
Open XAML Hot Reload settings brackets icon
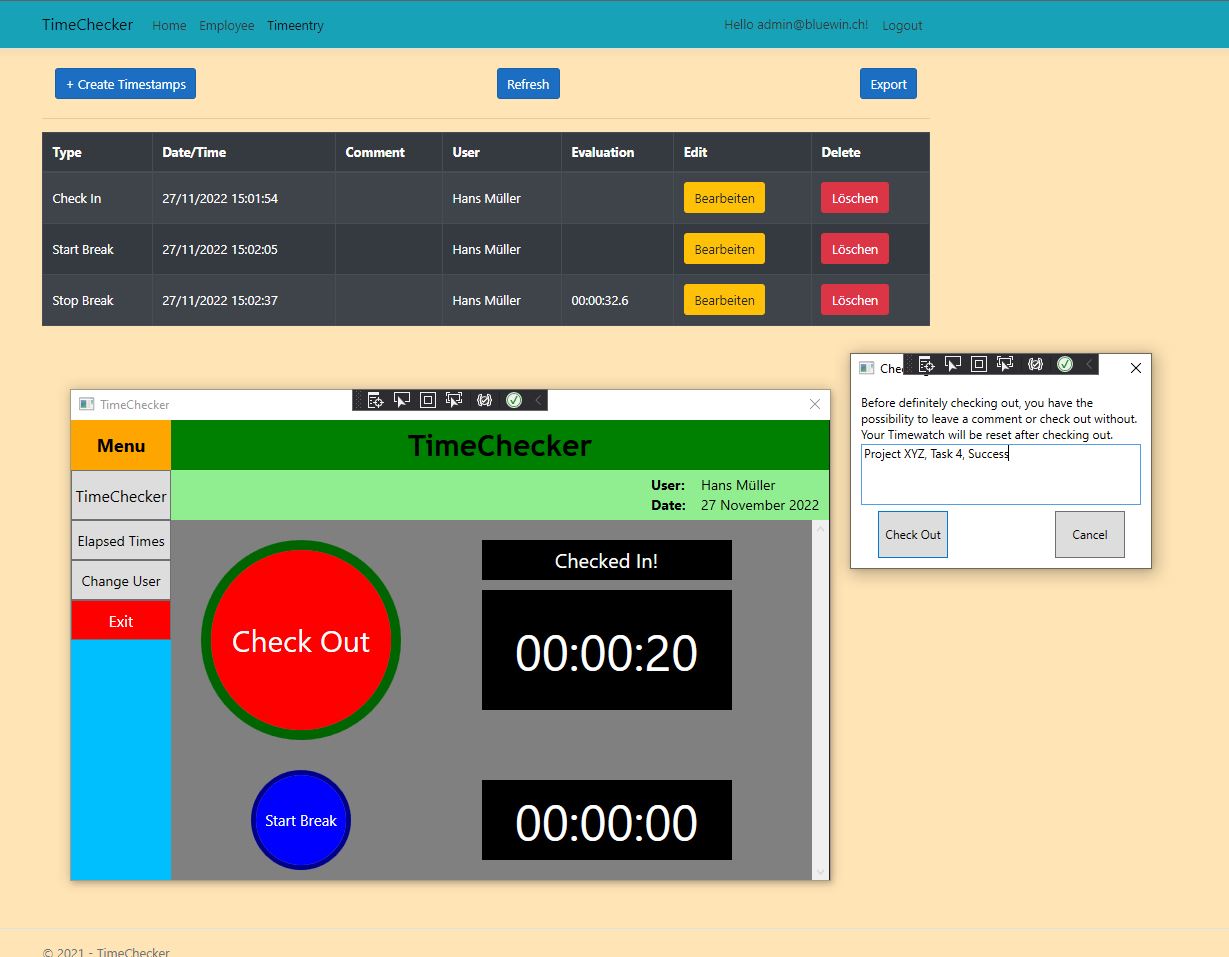(x=485, y=400)
